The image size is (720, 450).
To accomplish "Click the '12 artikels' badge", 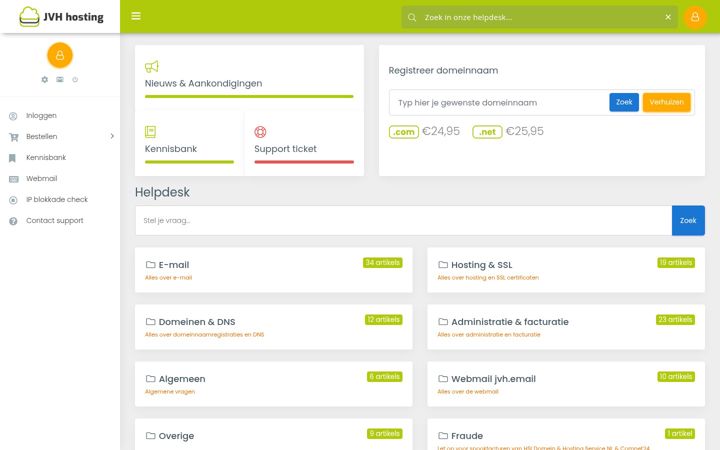I will 383,320.
